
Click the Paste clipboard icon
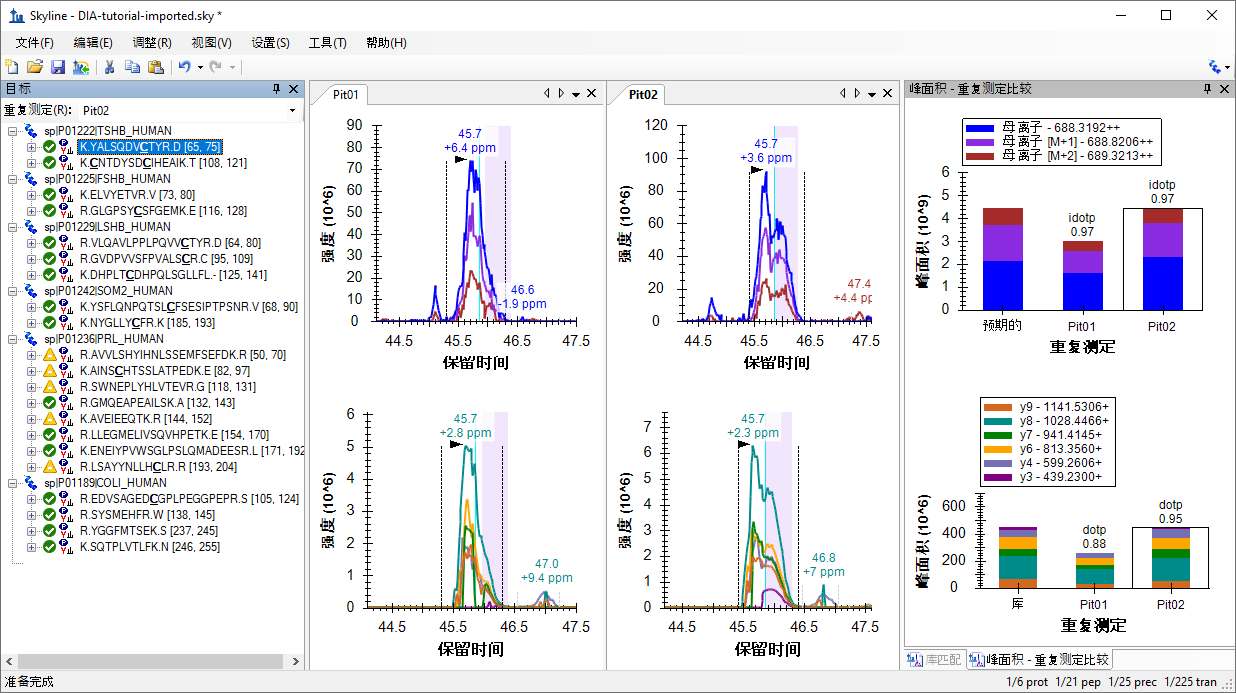155,67
